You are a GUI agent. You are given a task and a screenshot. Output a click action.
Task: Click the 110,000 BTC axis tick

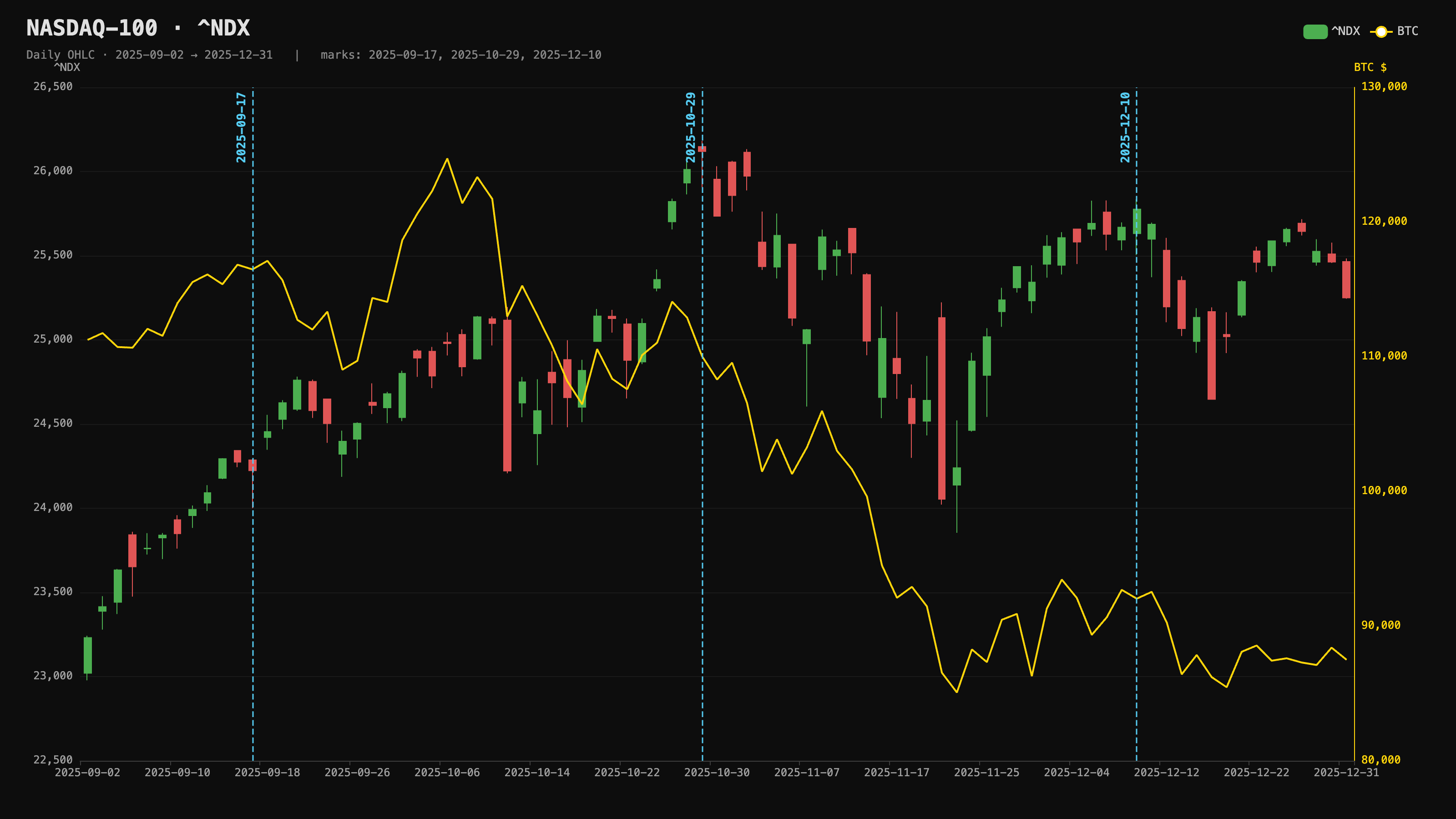pyautogui.click(x=1384, y=356)
